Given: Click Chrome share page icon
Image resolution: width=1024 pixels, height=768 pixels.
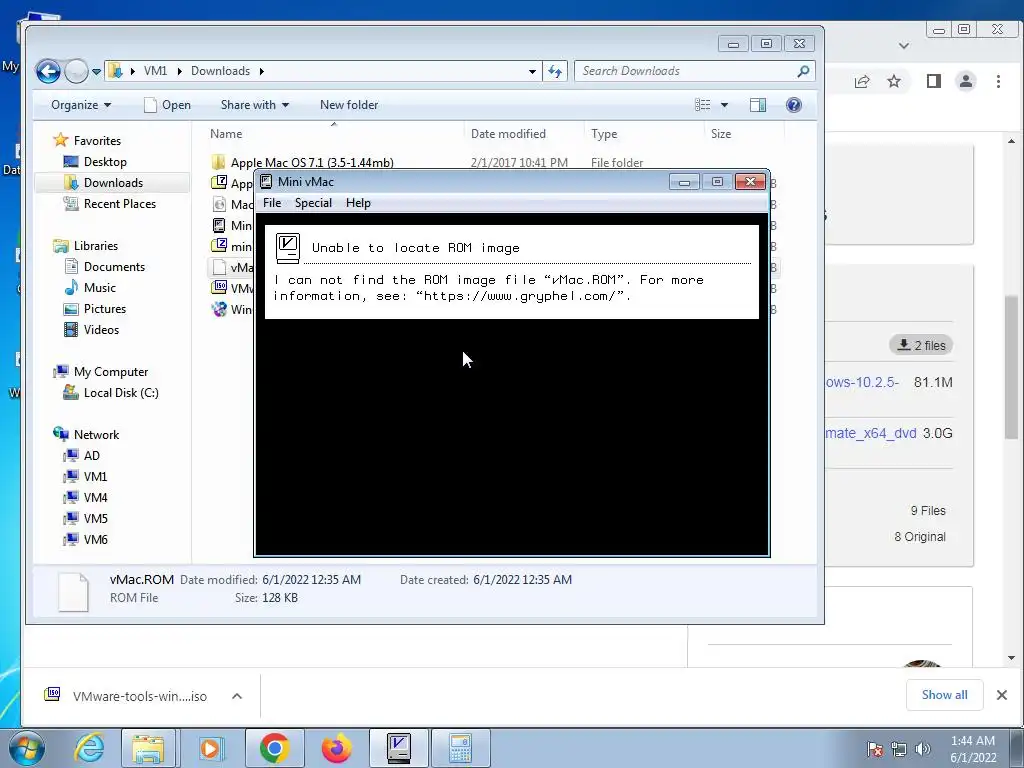Looking at the screenshot, I should pos(862,81).
